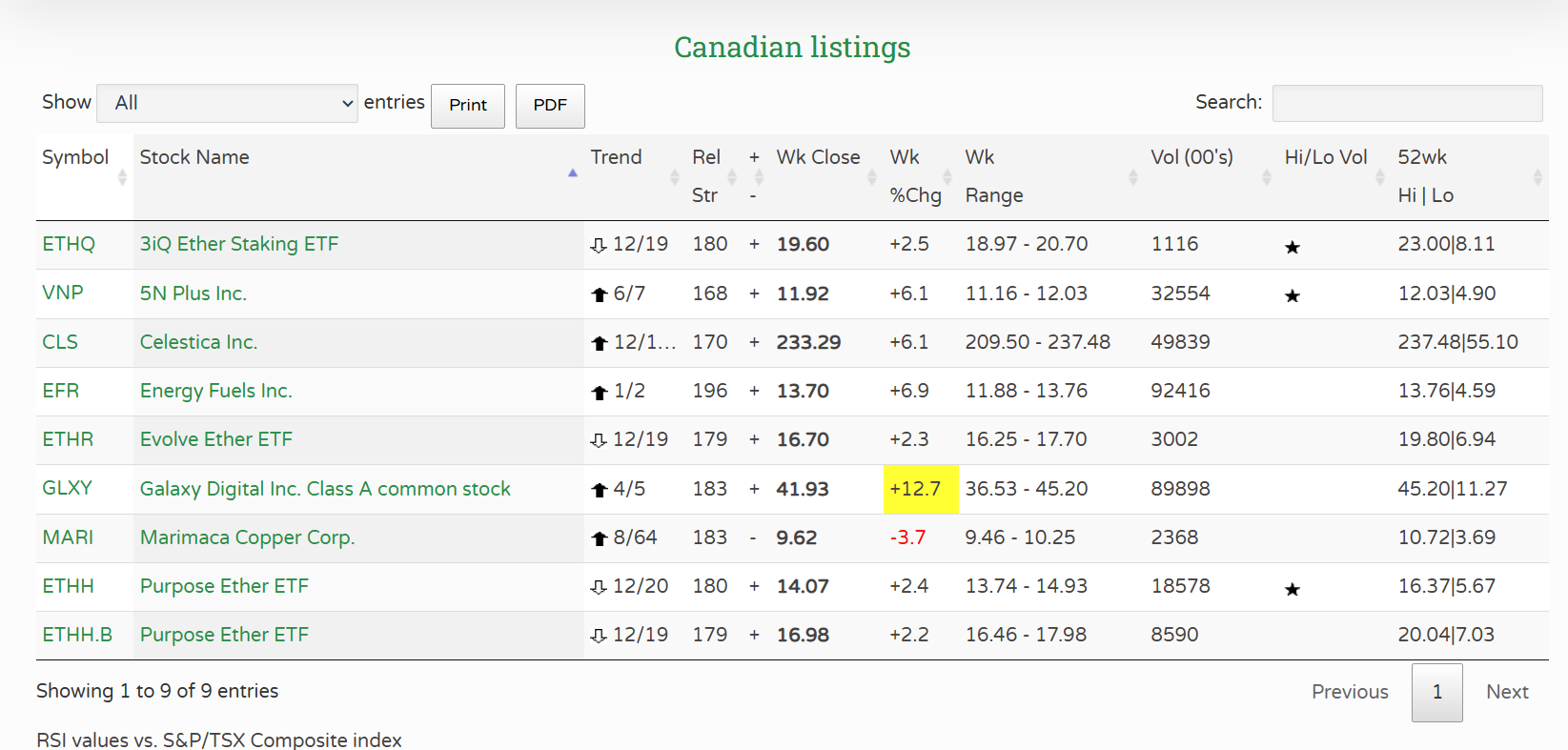Viewport: 1568px width, 750px height.
Task: Click the up trend arrow in EFR row
Action: coord(600,392)
